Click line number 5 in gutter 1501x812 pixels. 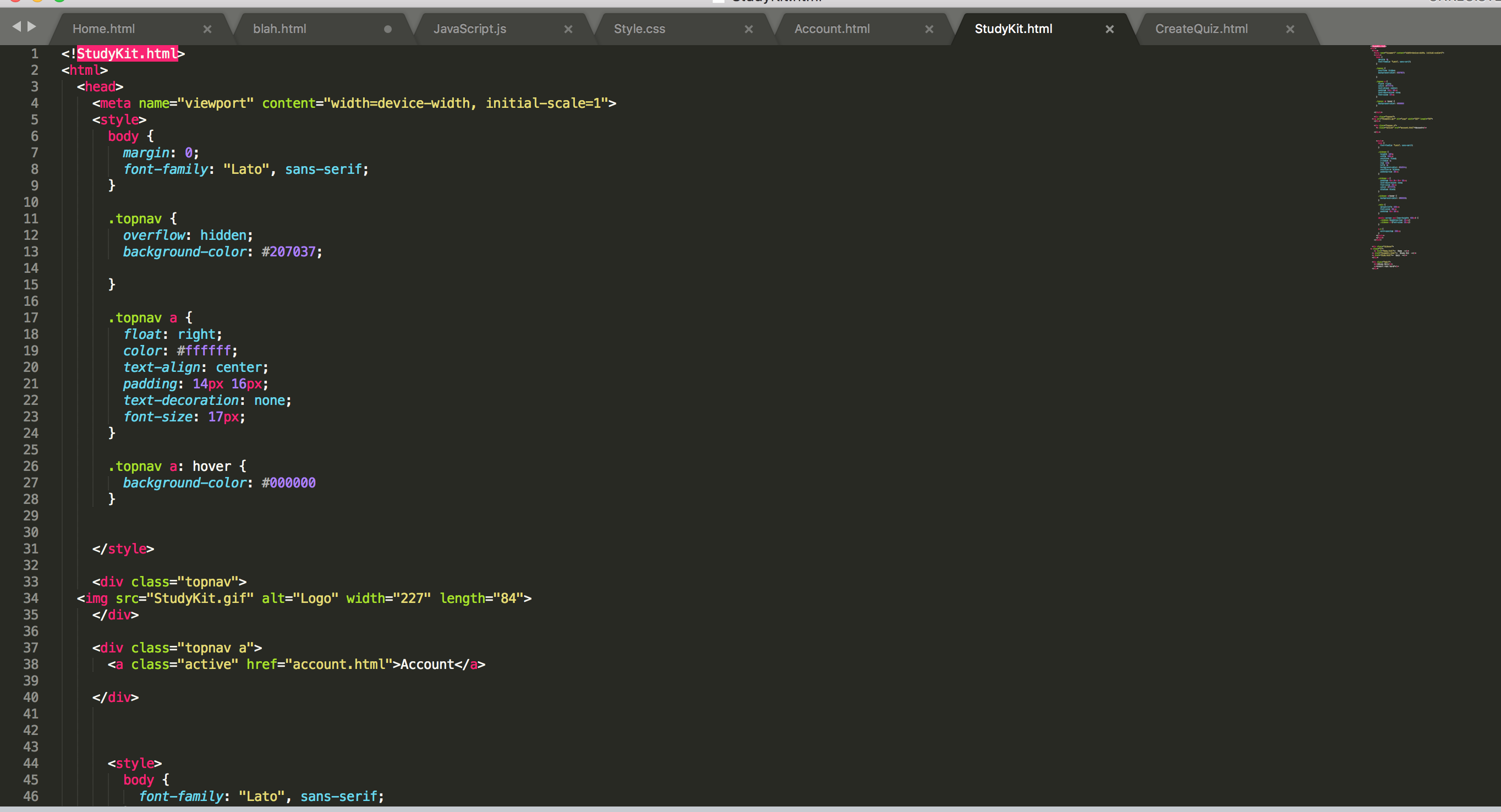(x=34, y=119)
